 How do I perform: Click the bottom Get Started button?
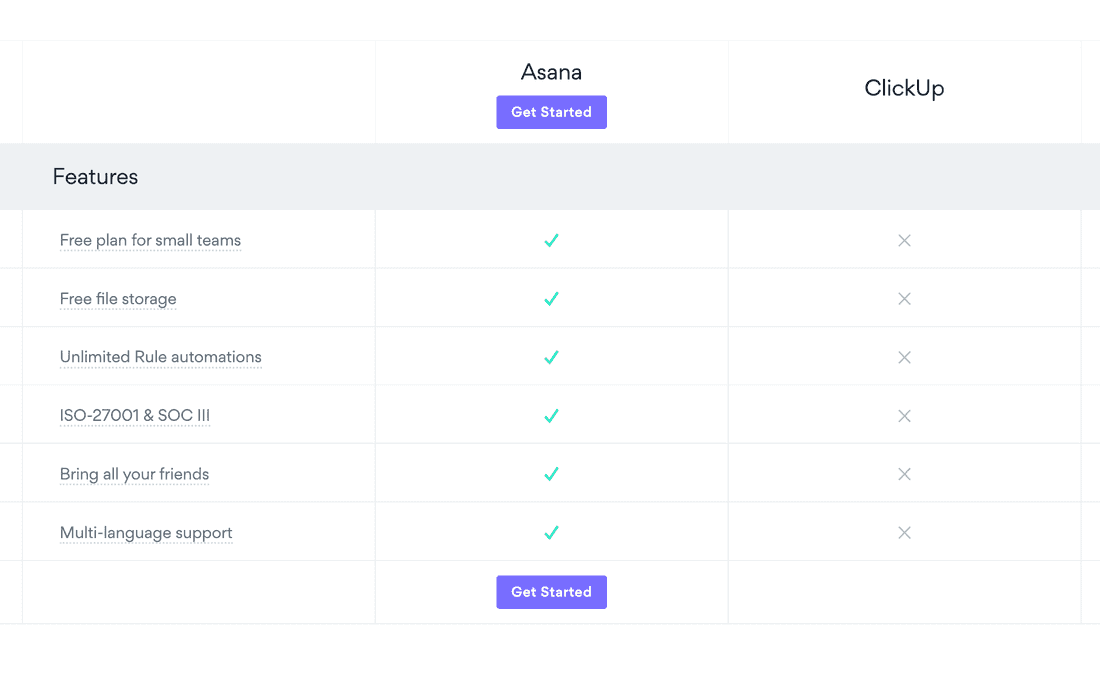(x=551, y=591)
